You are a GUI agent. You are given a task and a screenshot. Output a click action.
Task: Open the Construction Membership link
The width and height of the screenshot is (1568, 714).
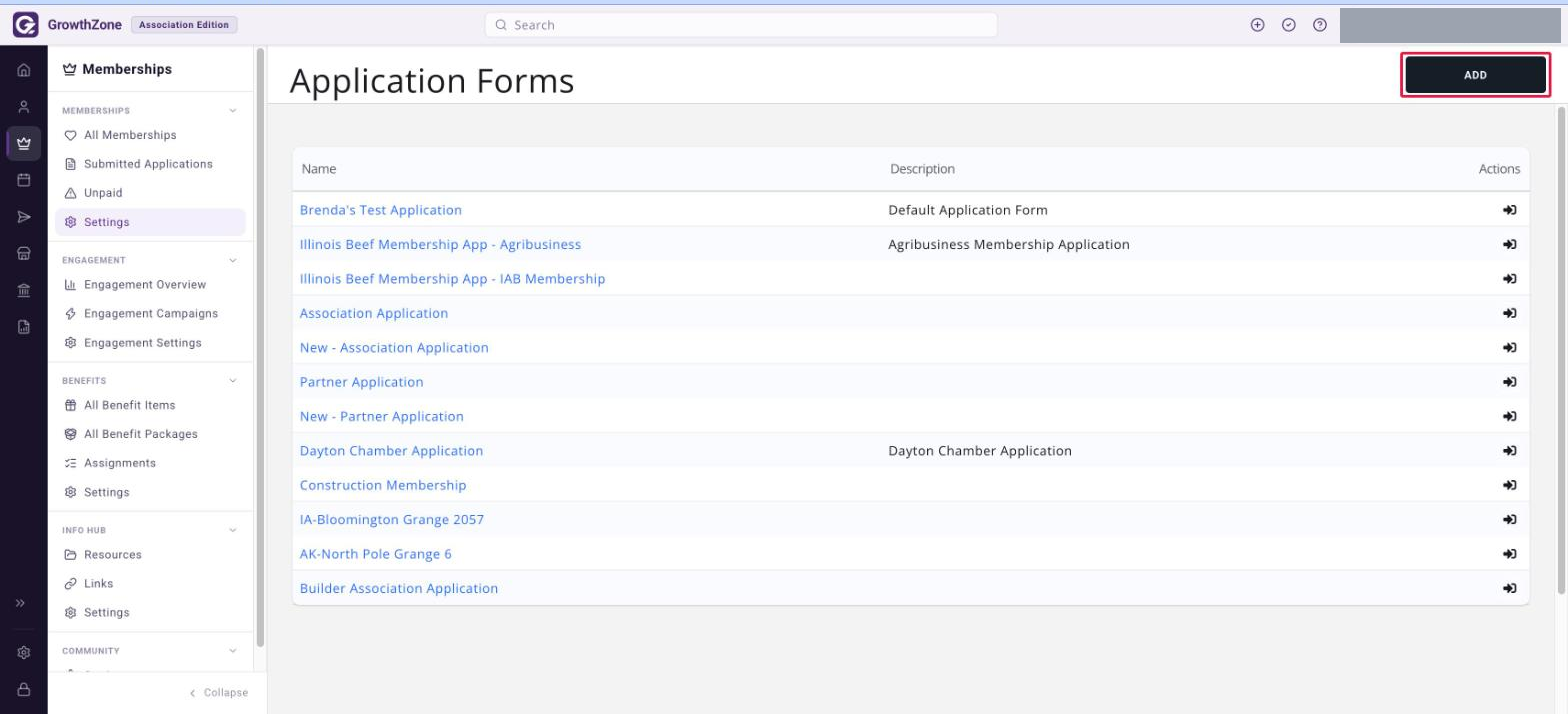coord(383,485)
